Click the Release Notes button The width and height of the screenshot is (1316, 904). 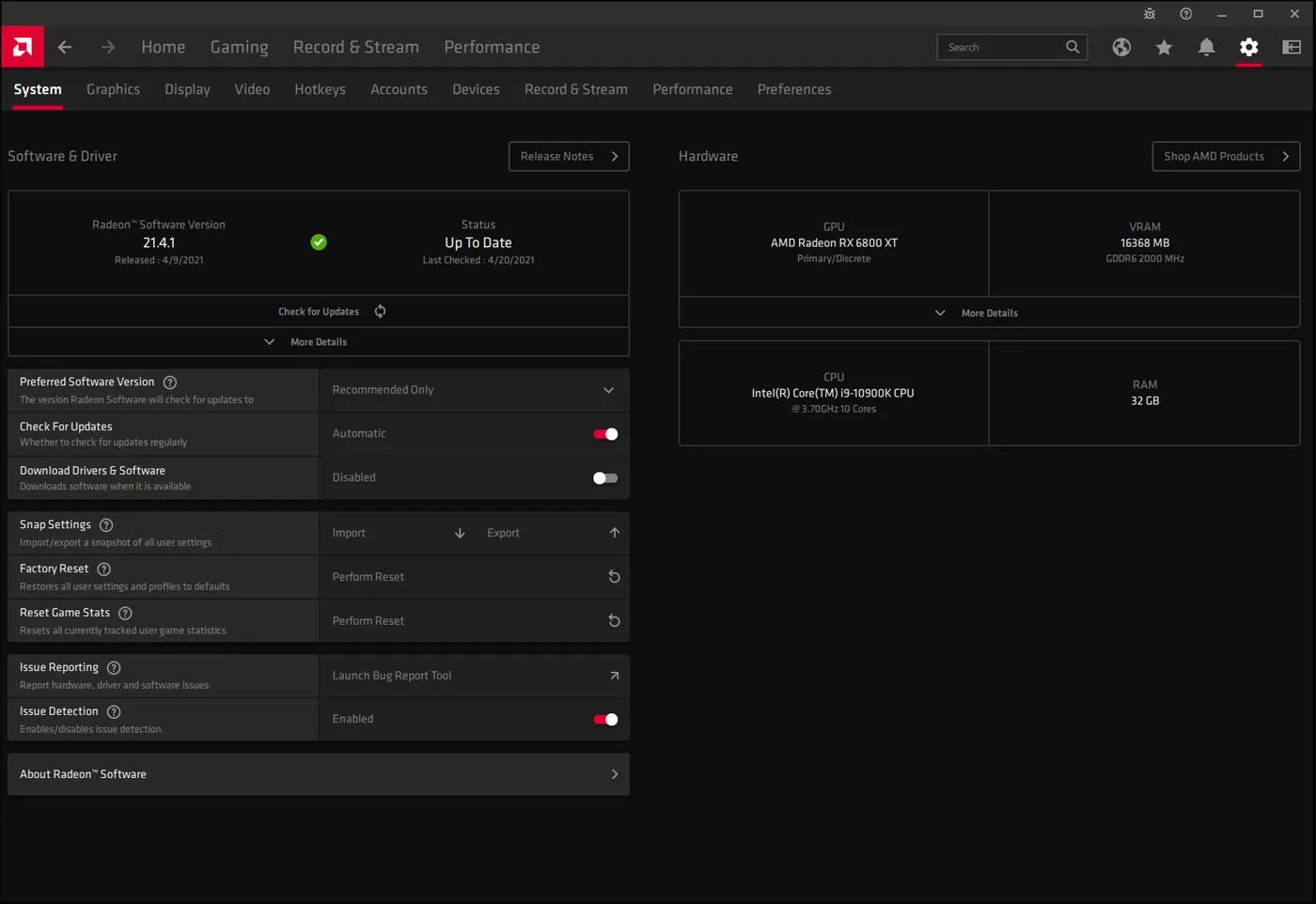click(569, 157)
